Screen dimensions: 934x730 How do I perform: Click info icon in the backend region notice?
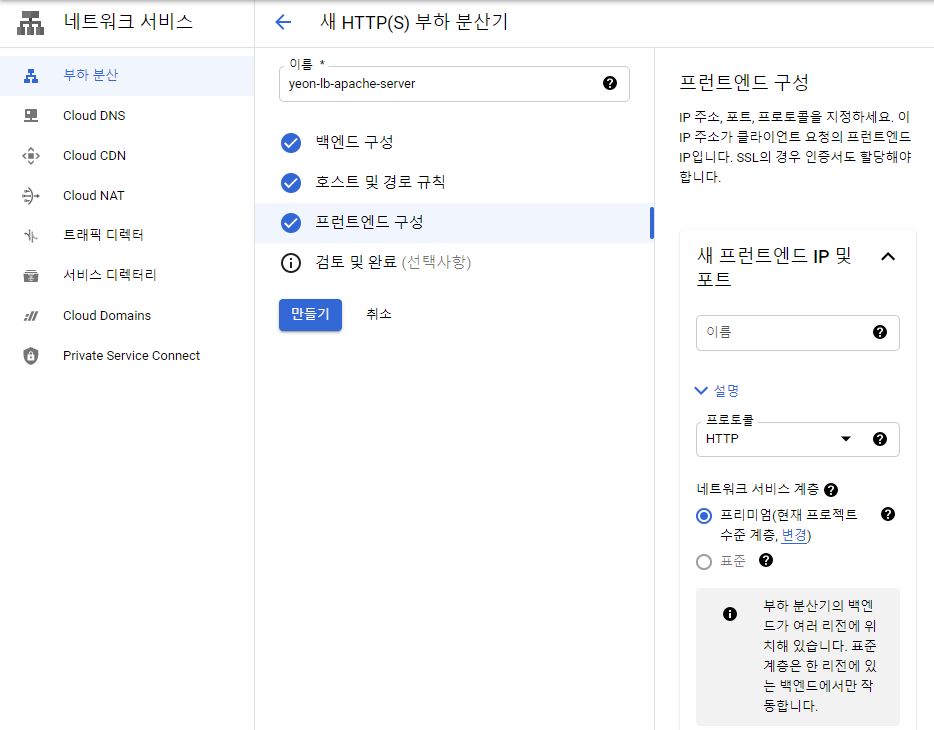point(730,614)
